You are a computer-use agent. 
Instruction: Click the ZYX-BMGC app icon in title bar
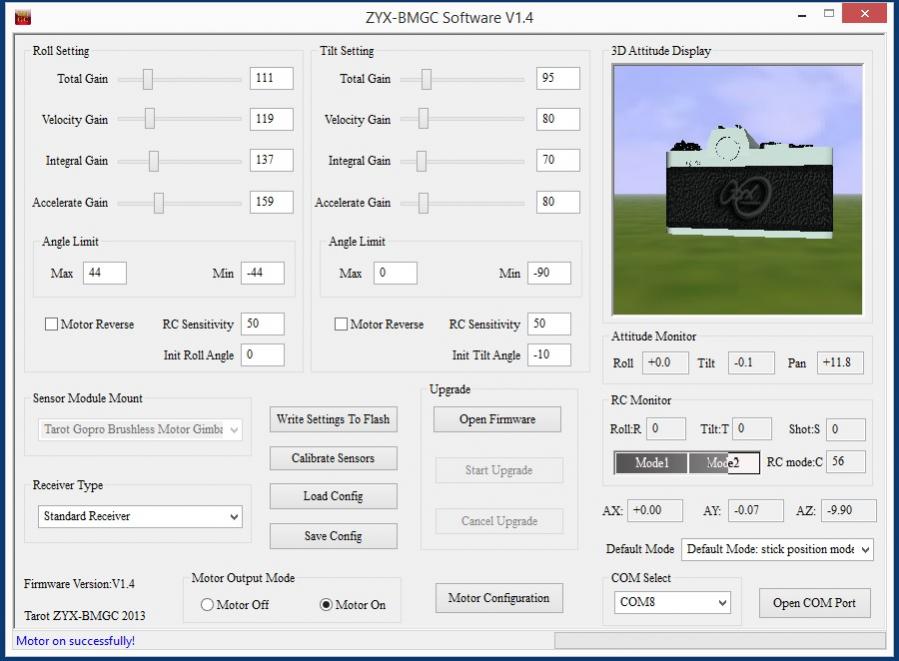[x=23, y=18]
